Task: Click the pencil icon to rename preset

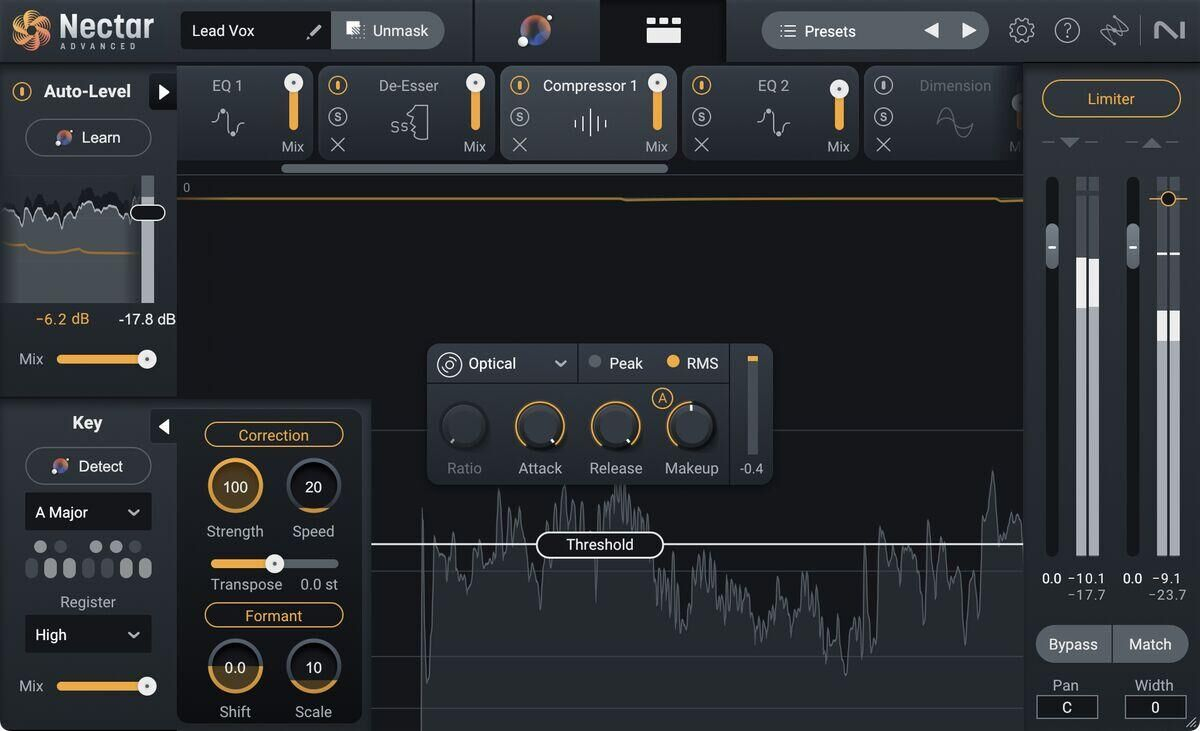Action: pyautogui.click(x=314, y=31)
